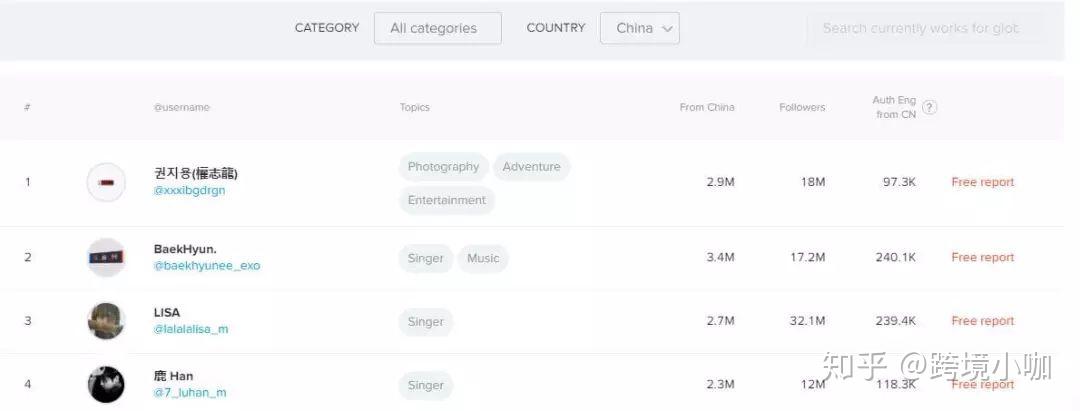Open Free report for xxxibgdrgn
The image size is (1080, 411).
click(x=983, y=182)
